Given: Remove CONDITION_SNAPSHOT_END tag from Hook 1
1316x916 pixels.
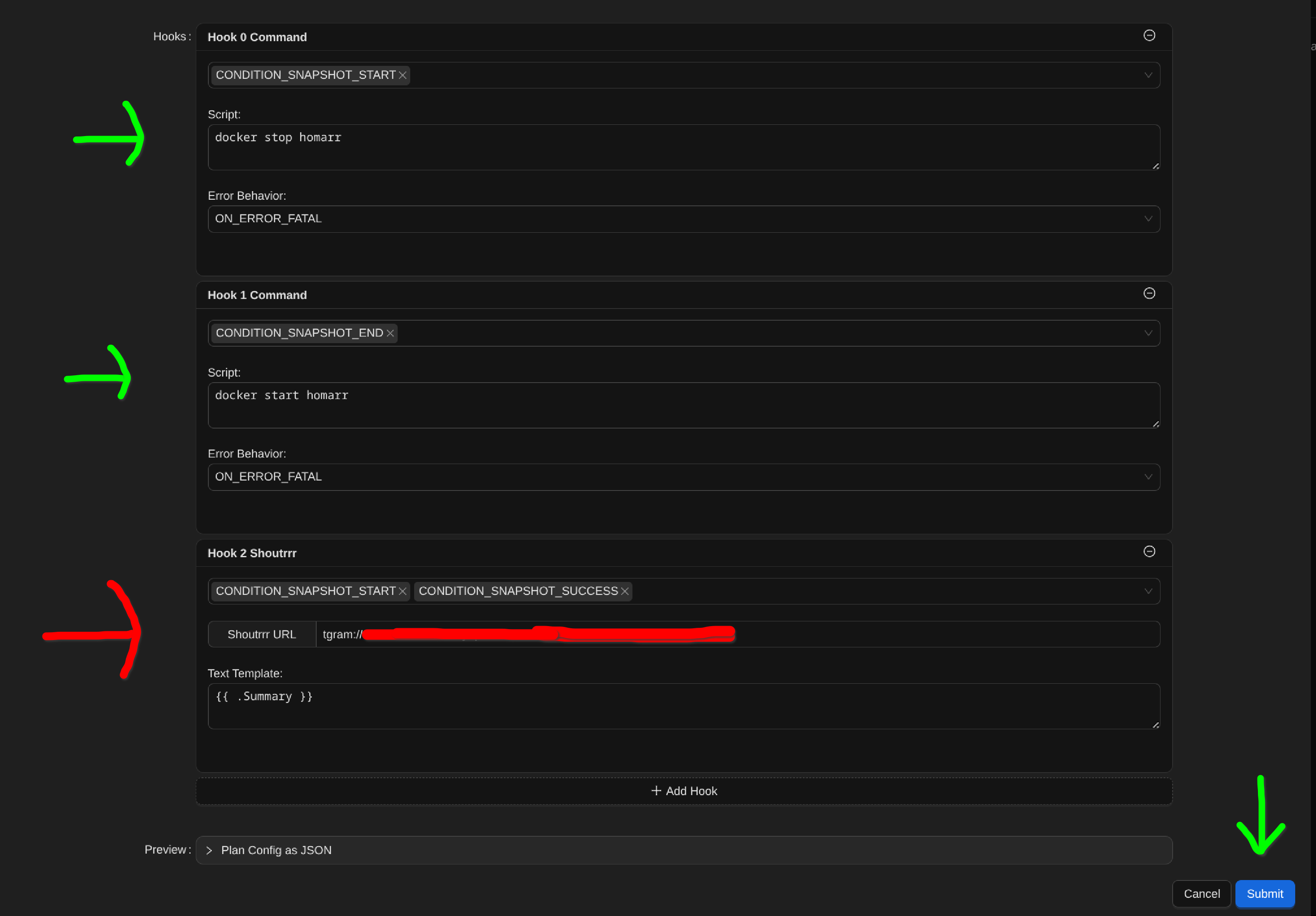Looking at the screenshot, I should click(390, 333).
